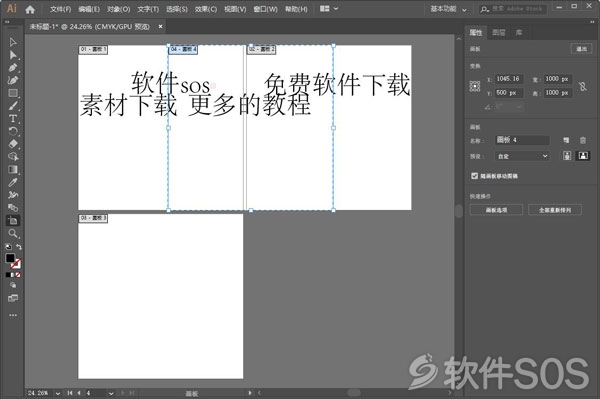Open the 效果(C) menu
The height and width of the screenshot is (399, 600).
205,9
